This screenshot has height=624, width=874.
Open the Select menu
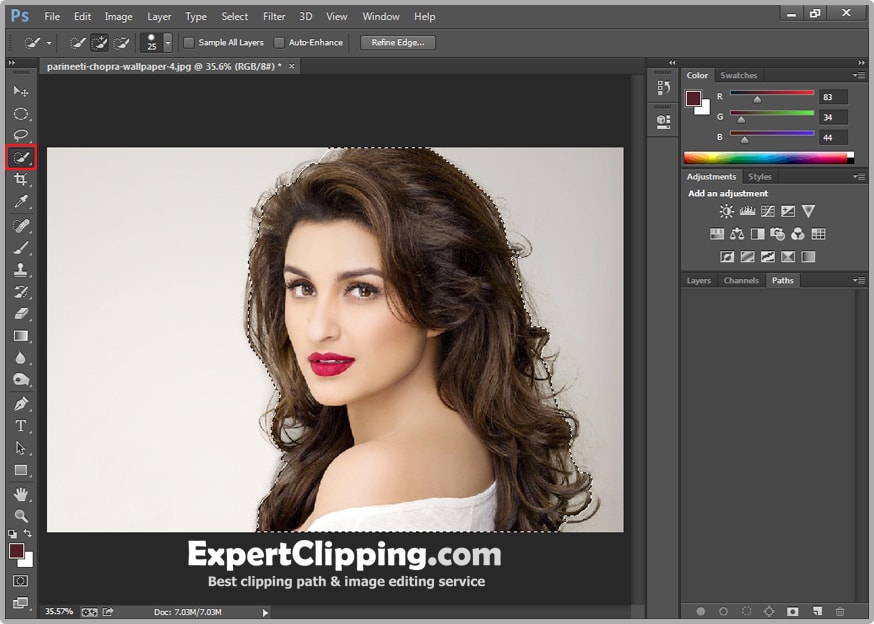tap(234, 16)
